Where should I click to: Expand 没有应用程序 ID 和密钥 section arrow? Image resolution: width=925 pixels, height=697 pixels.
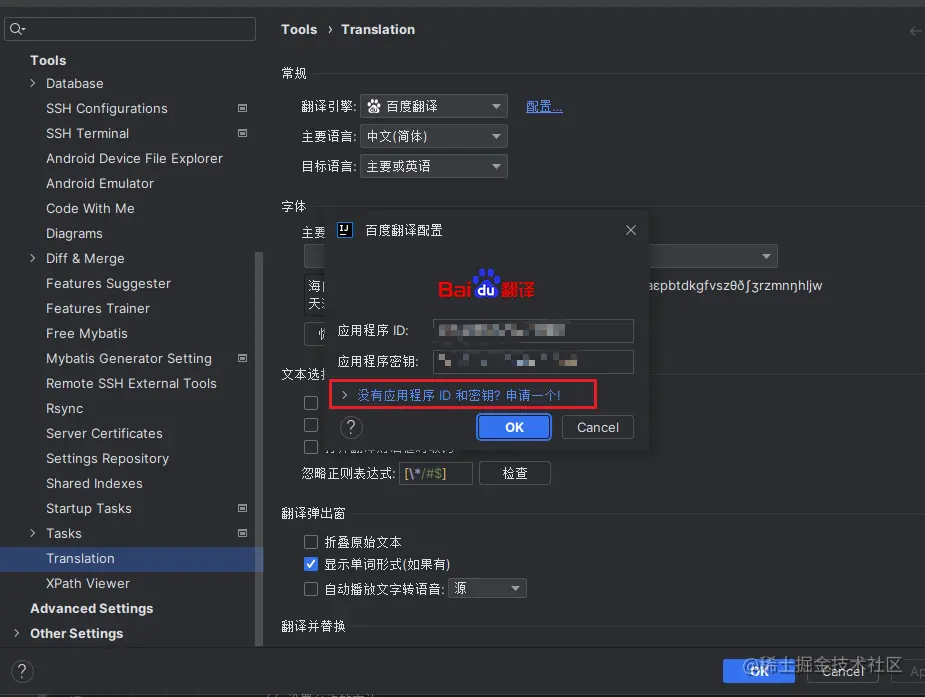[345, 395]
